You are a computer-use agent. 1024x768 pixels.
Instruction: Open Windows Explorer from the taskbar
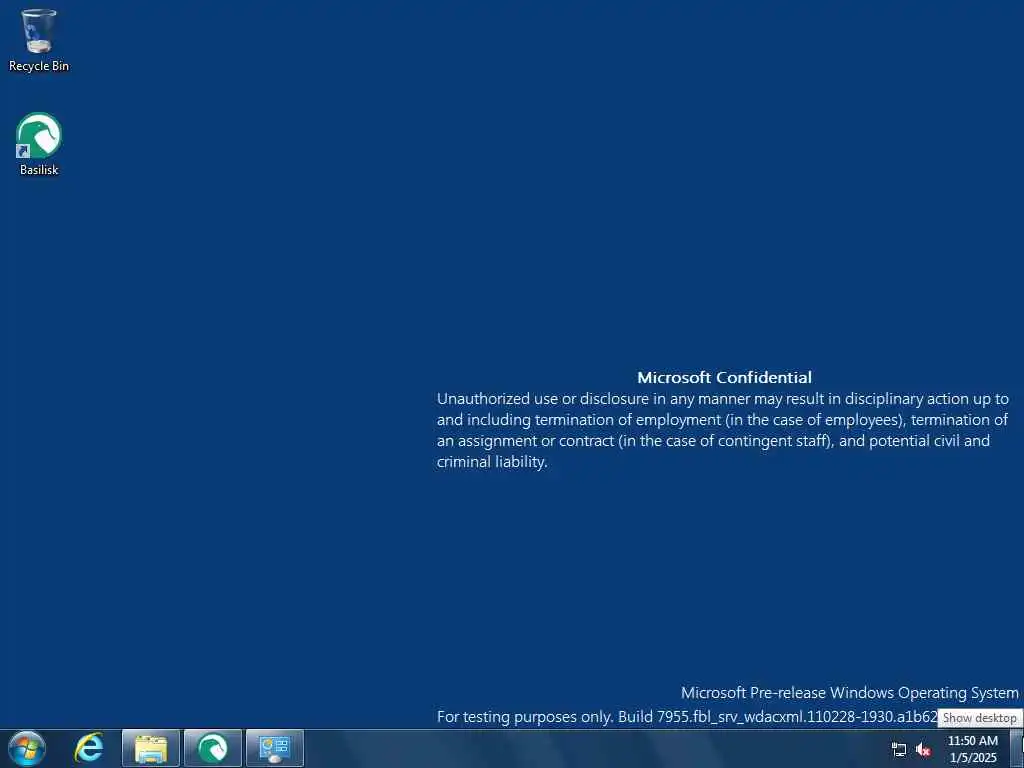click(x=151, y=749)
